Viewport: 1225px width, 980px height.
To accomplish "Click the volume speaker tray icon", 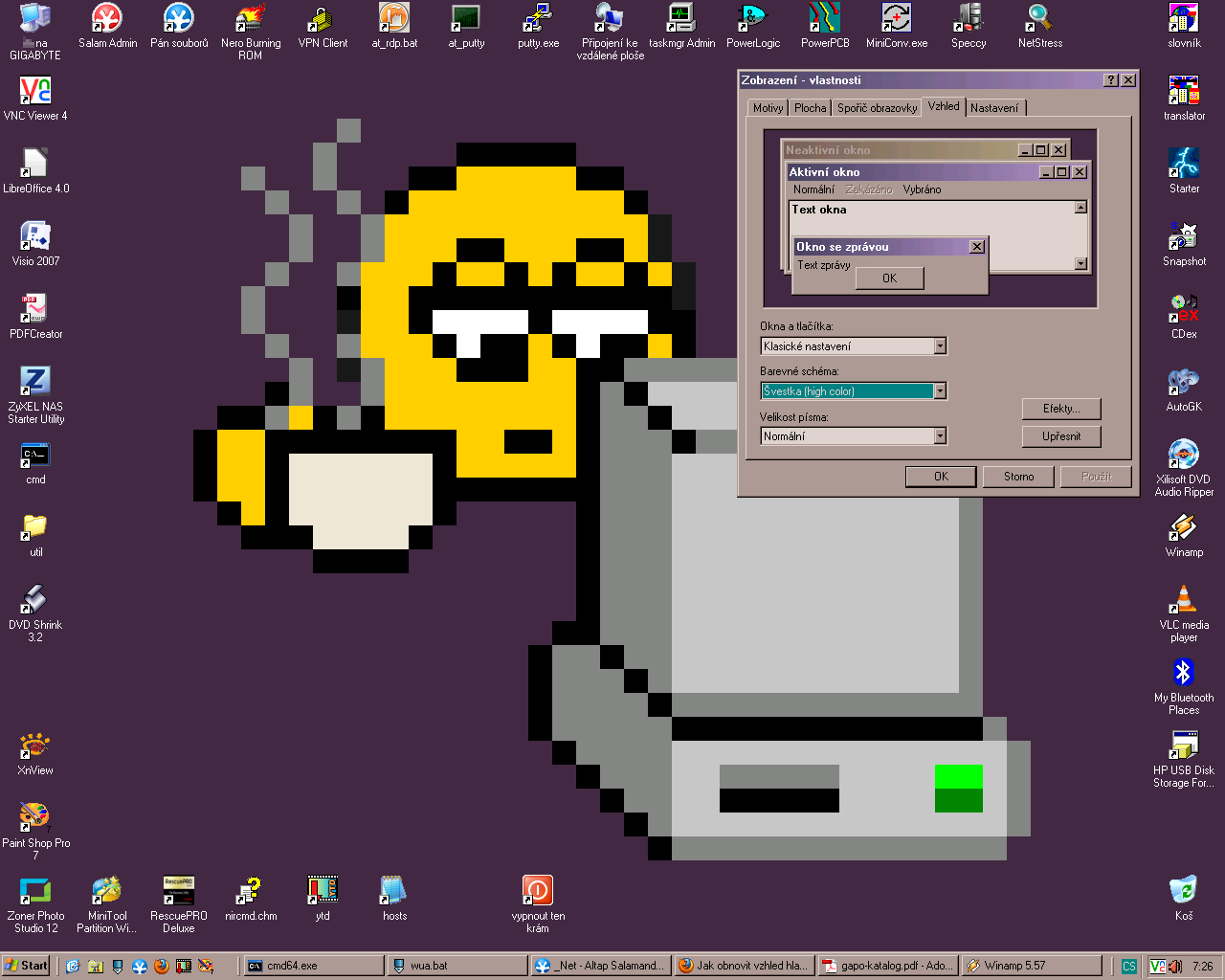I will click(1174, 966).
